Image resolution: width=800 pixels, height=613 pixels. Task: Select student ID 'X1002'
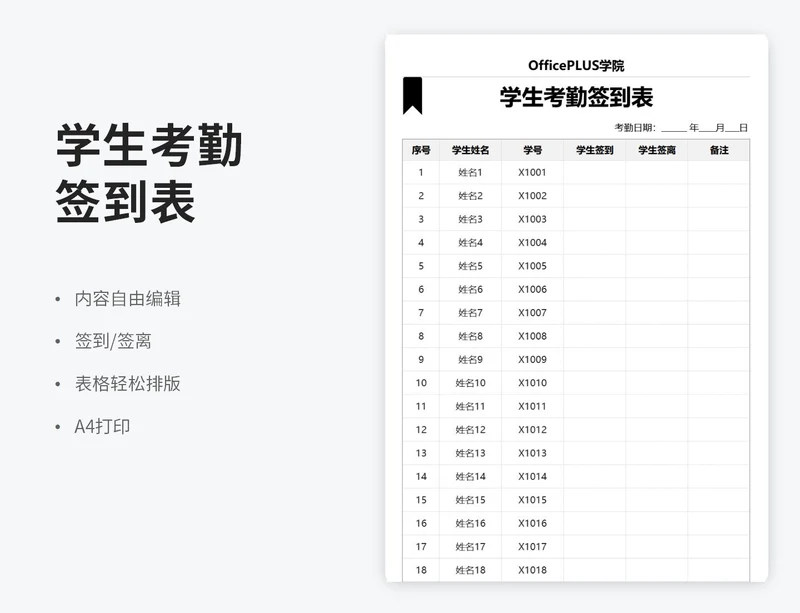pos(532,196)
